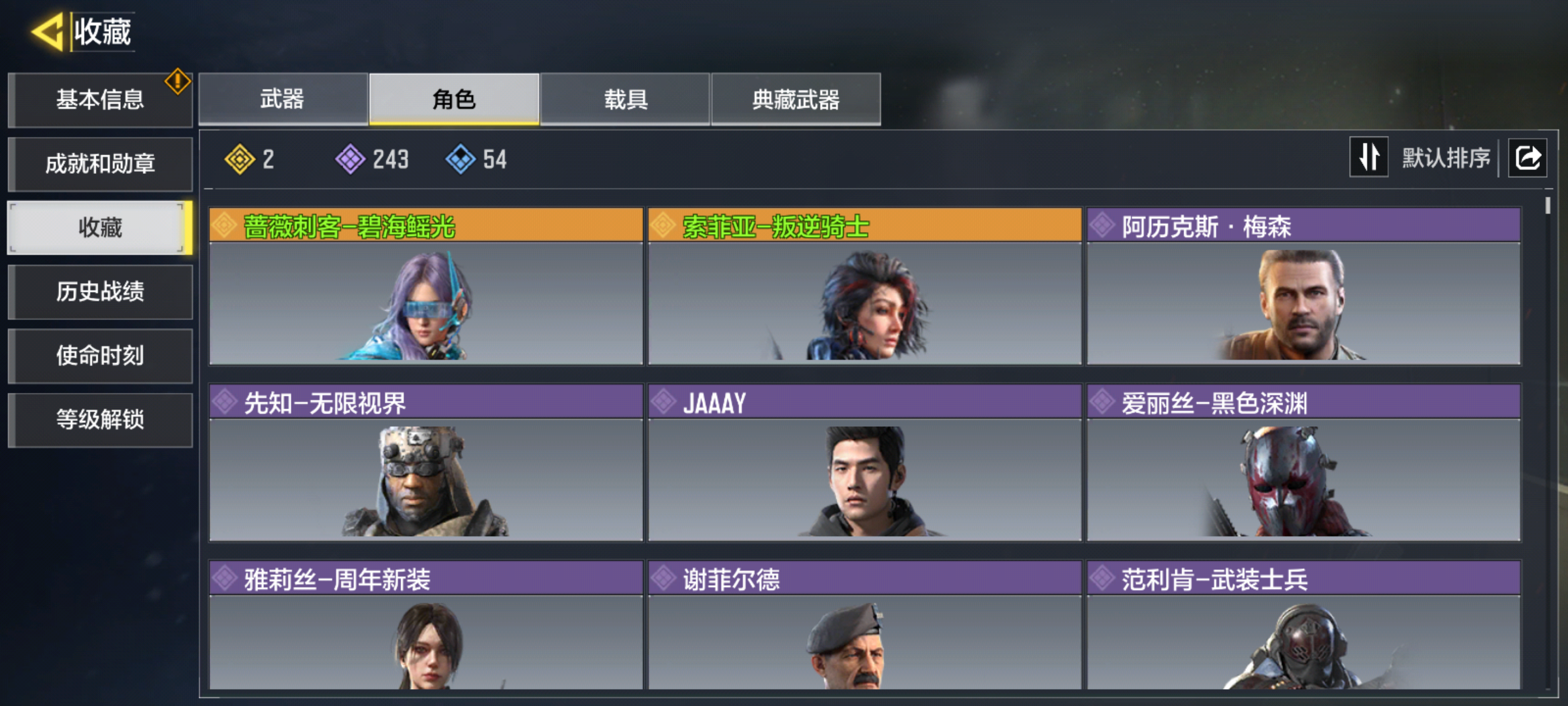Open the 默认排序 sort dropdown
Image resolution: width=1568 pixels, height=706 pixels.
[1446, 158]
